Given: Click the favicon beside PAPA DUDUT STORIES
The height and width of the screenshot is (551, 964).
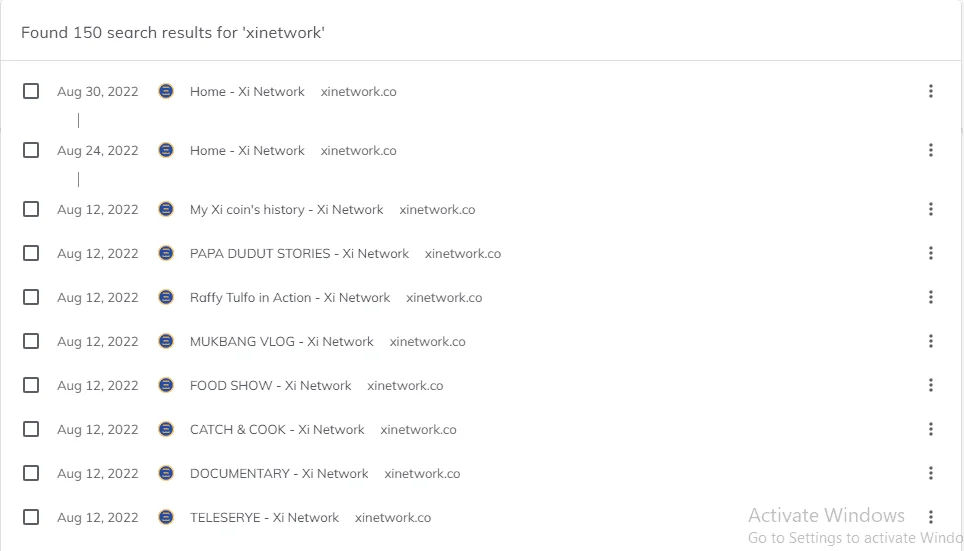Looking at the screenshot, I should tap(166, 253).
